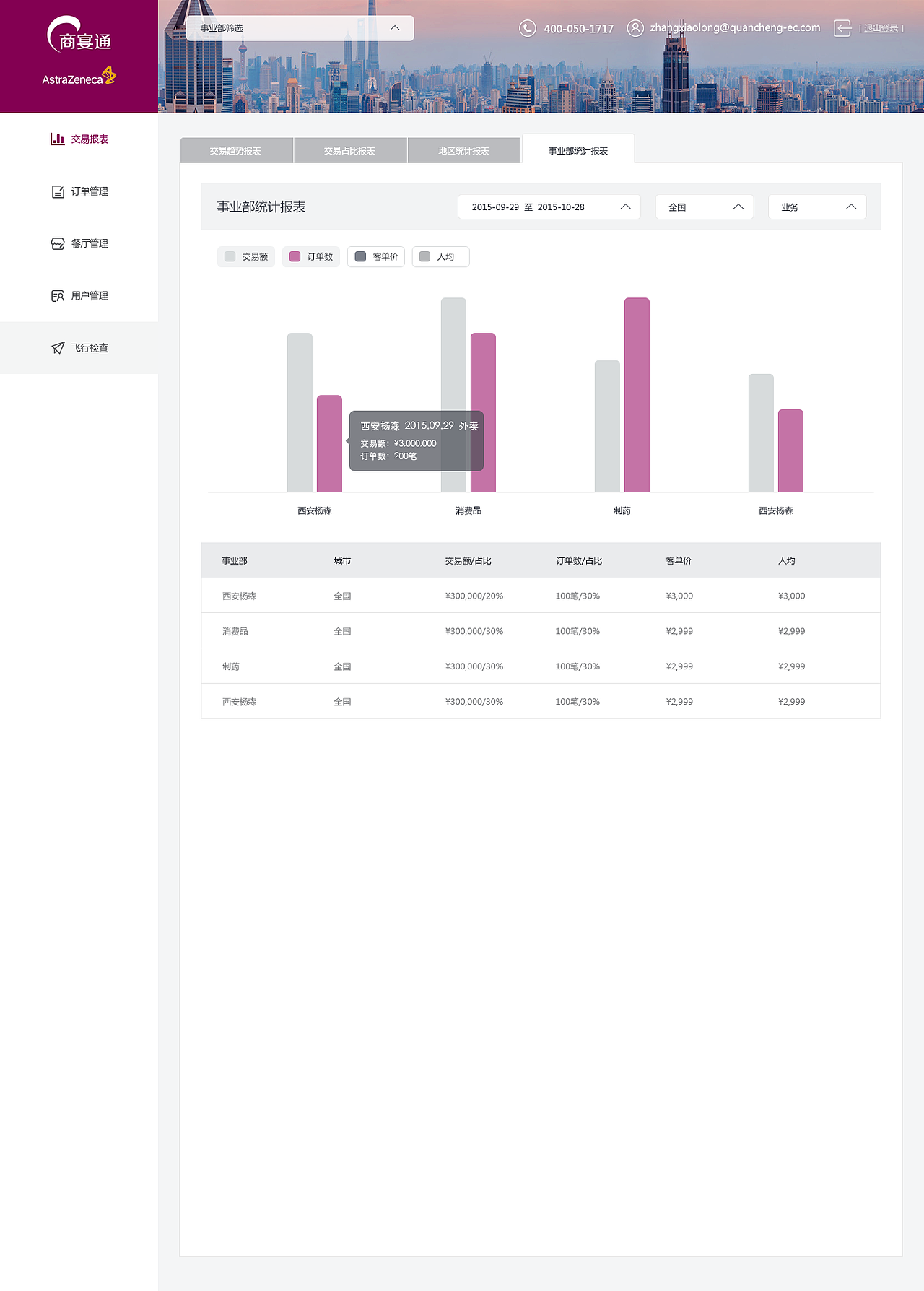Click the 消费品 table row name
Viewport: 924px width, 1291px height.
235,631
